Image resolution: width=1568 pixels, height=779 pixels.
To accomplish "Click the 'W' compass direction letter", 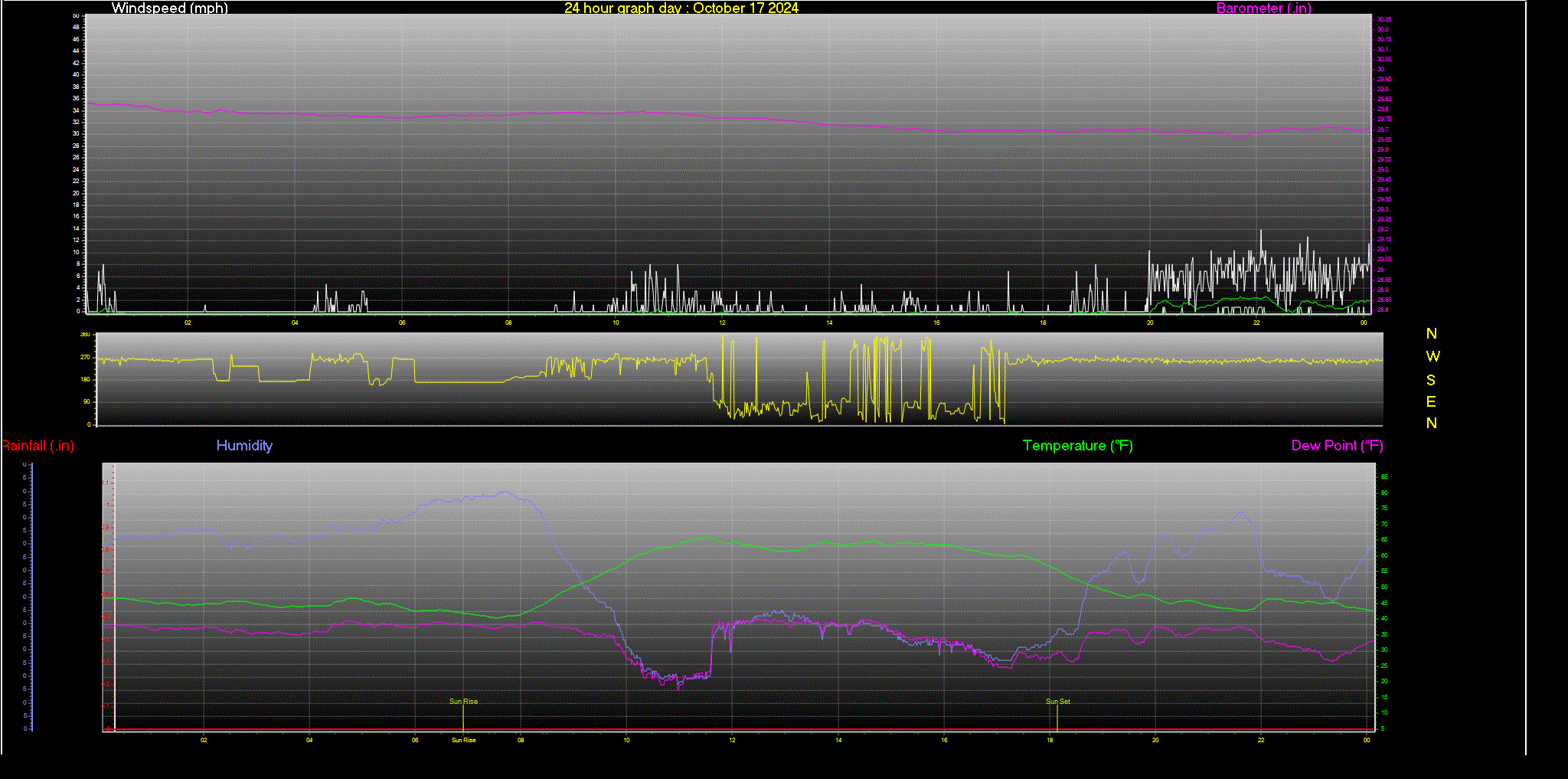I will point(1433,356).
